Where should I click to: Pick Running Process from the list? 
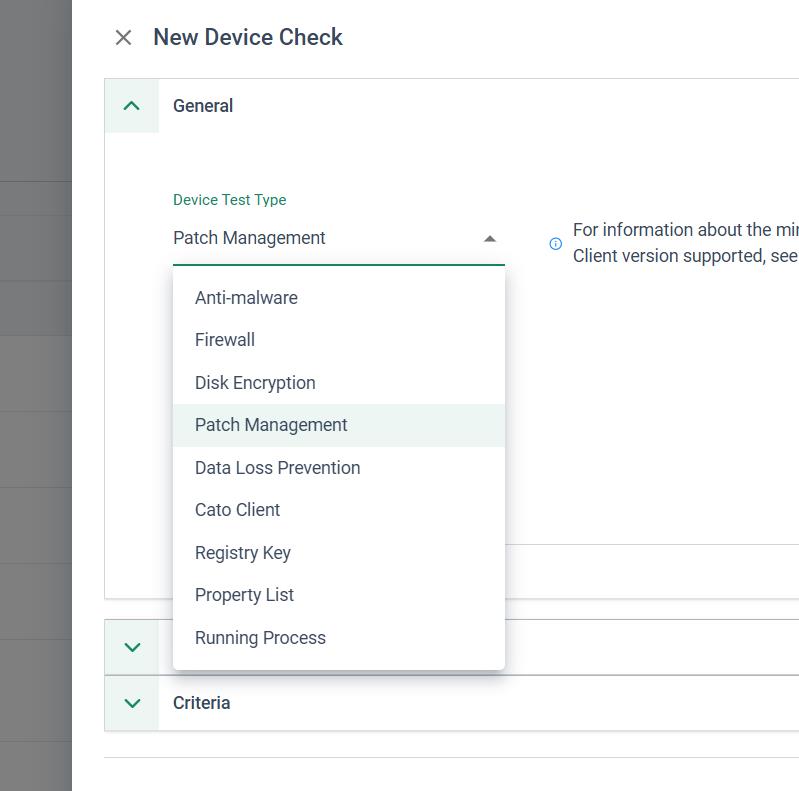point(260,638)
